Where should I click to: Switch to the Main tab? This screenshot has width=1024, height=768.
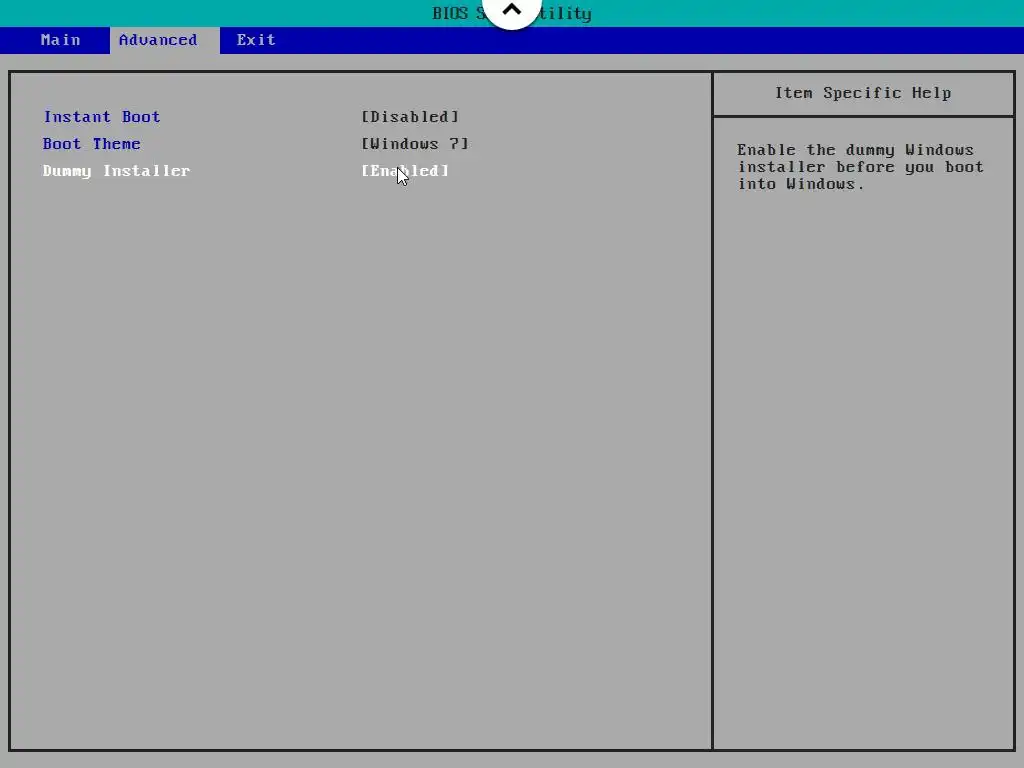(x=60, y=40)
